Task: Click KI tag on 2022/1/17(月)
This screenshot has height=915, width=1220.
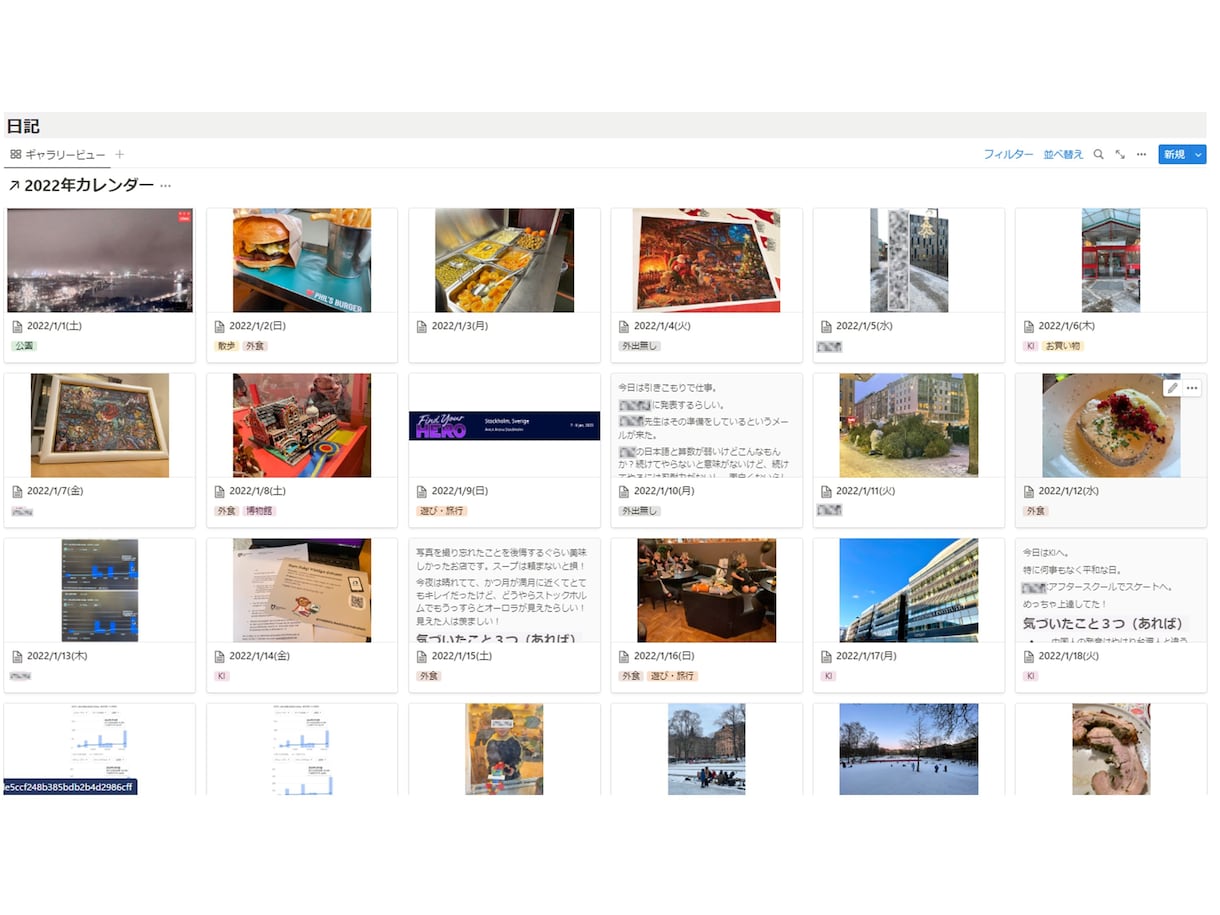Action: [x=828, y=676]
